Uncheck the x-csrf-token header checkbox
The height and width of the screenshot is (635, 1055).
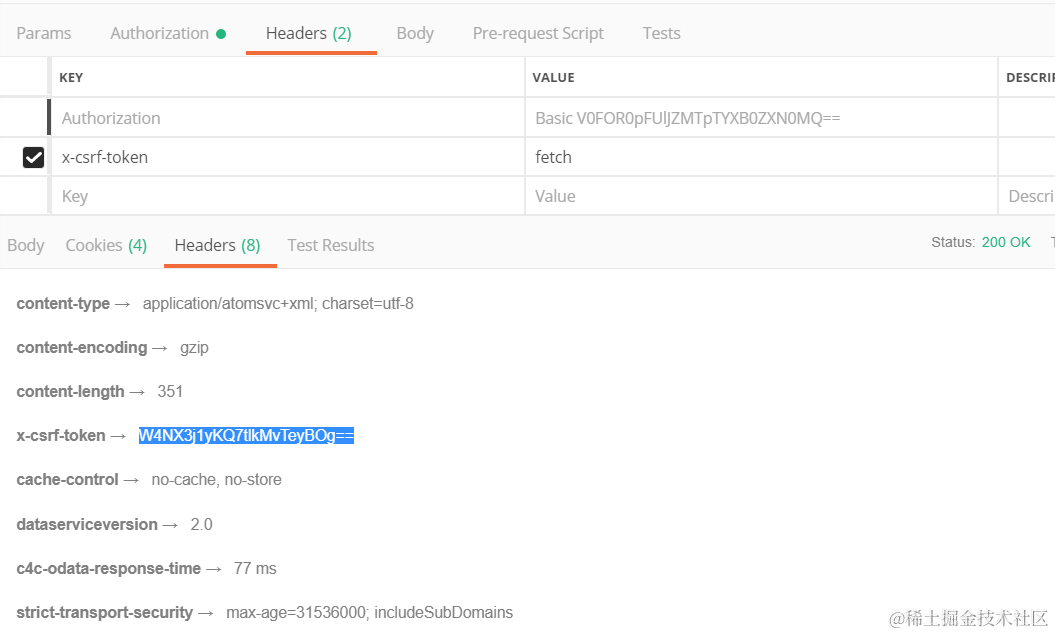tap(34, 157)
